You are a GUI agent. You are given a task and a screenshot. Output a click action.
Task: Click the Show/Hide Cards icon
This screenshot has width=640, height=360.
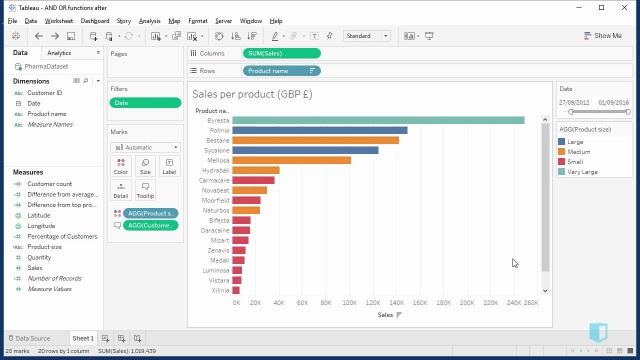(409, 36)
